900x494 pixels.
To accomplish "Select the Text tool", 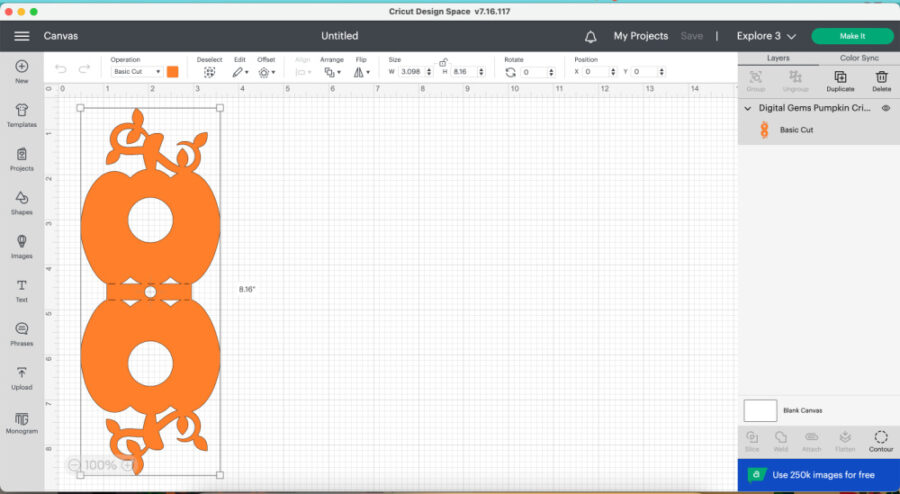I will (21, 290).
